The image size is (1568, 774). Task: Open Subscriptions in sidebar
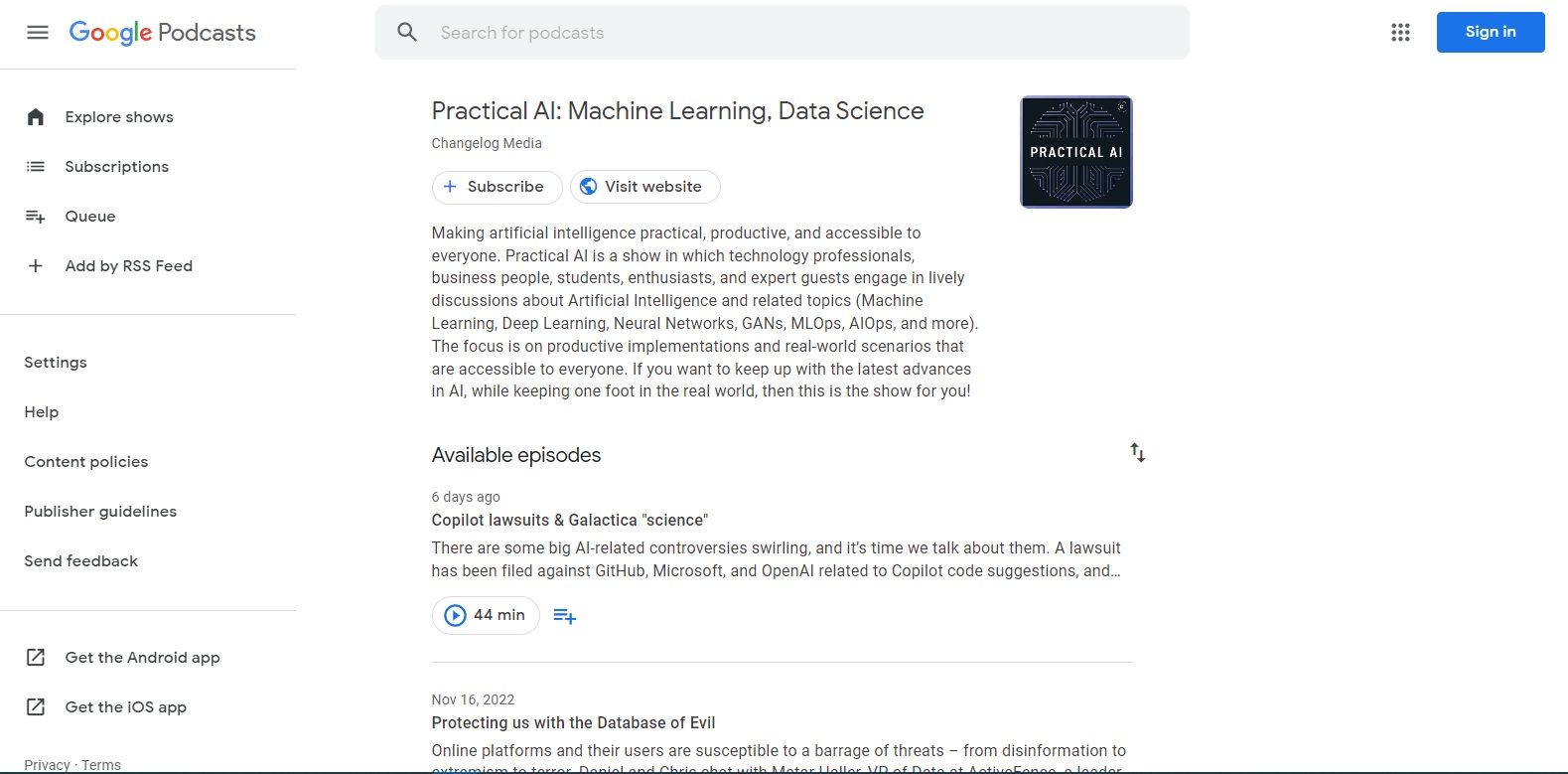tap(116, 167)
